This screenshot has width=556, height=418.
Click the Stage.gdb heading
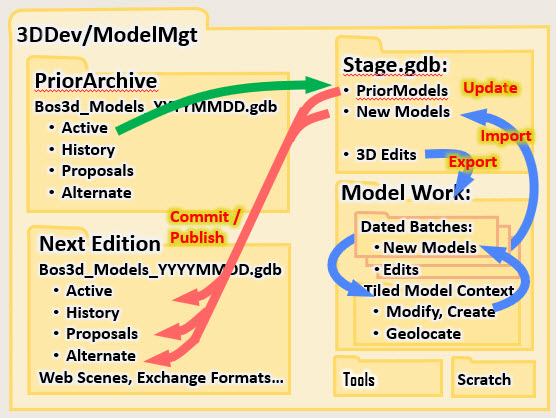395,65
